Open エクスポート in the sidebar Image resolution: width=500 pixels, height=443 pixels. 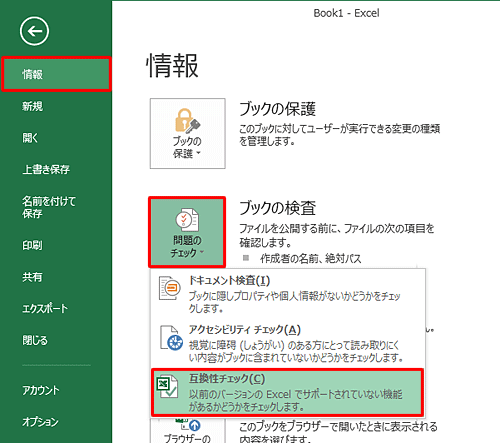click(x=45, y=308)
